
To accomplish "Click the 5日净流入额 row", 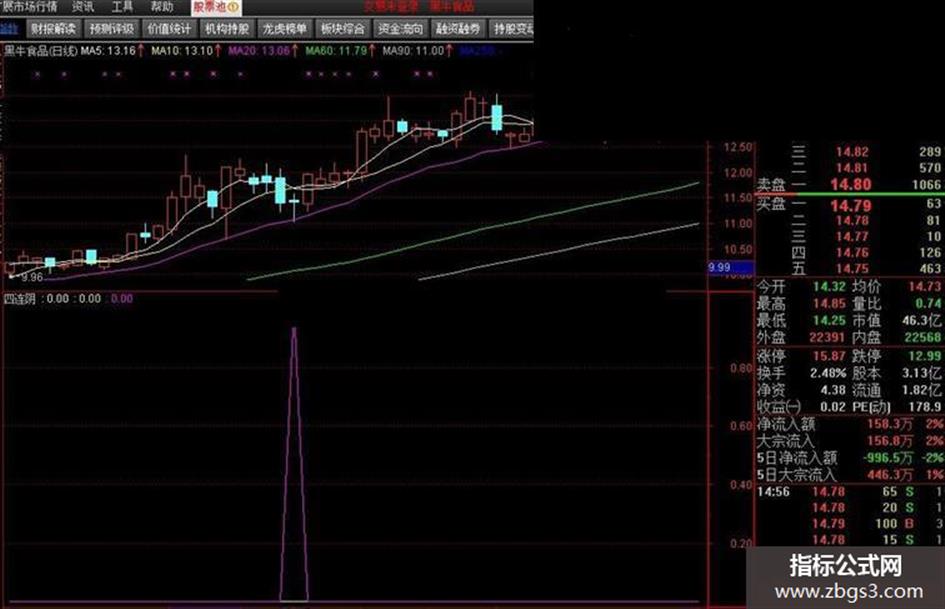I will pyautogui.click(x=850, y=458).
